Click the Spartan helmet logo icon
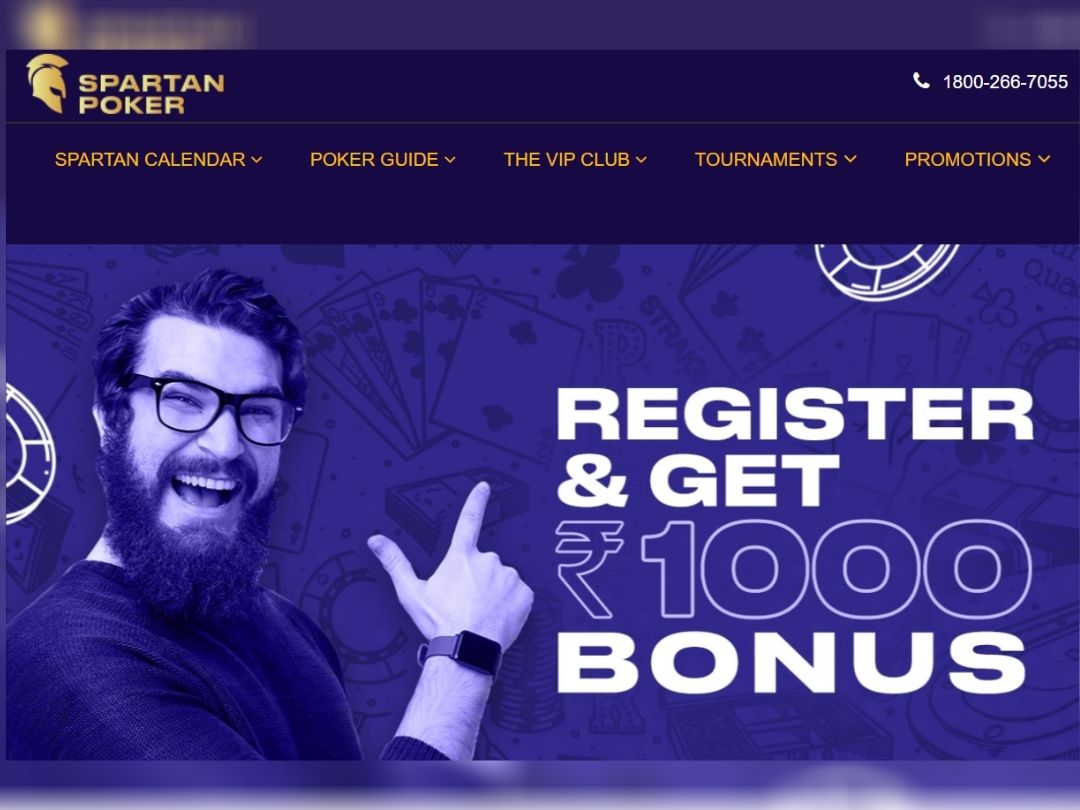This screenshot has height=810, width=1080. pyautogui.click(x=47, y=83)
